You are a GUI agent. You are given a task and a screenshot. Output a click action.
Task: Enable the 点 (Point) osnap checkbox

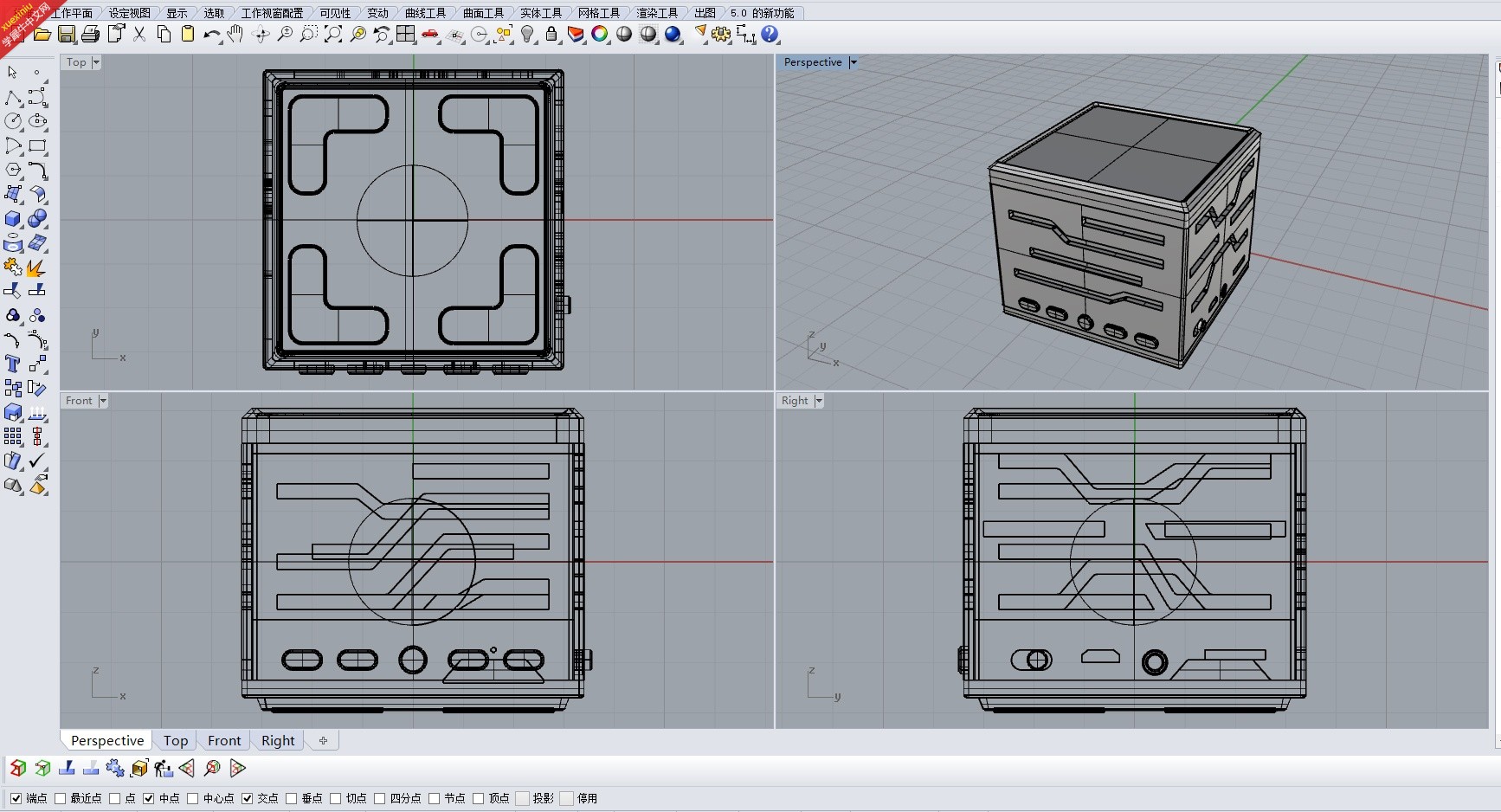point(114,798)
